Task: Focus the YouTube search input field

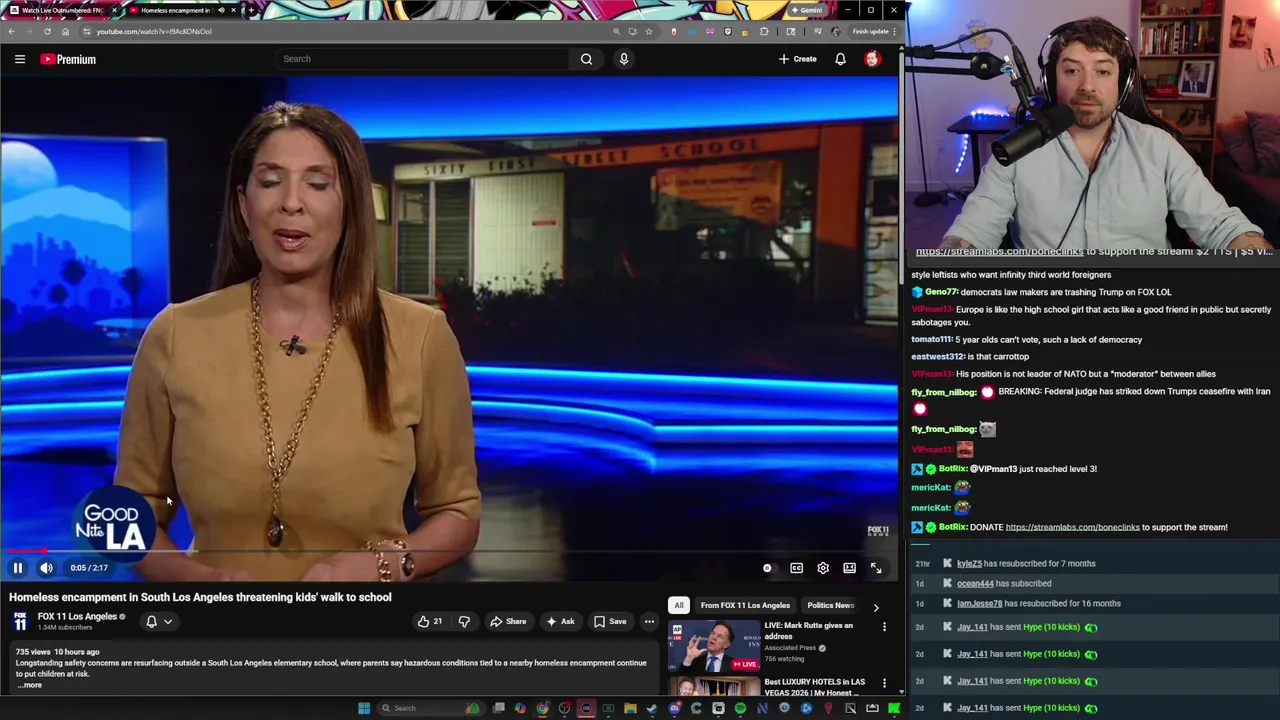Action: 424,59
